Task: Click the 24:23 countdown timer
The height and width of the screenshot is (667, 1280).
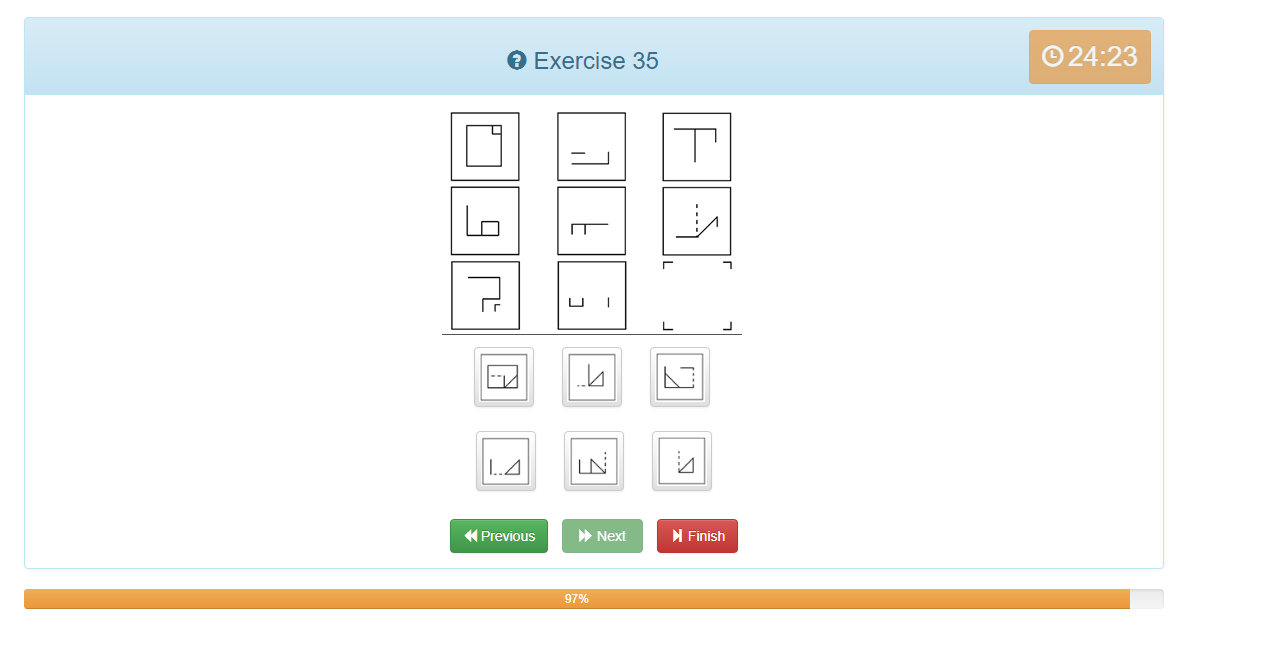Action: coord(1090,57)
